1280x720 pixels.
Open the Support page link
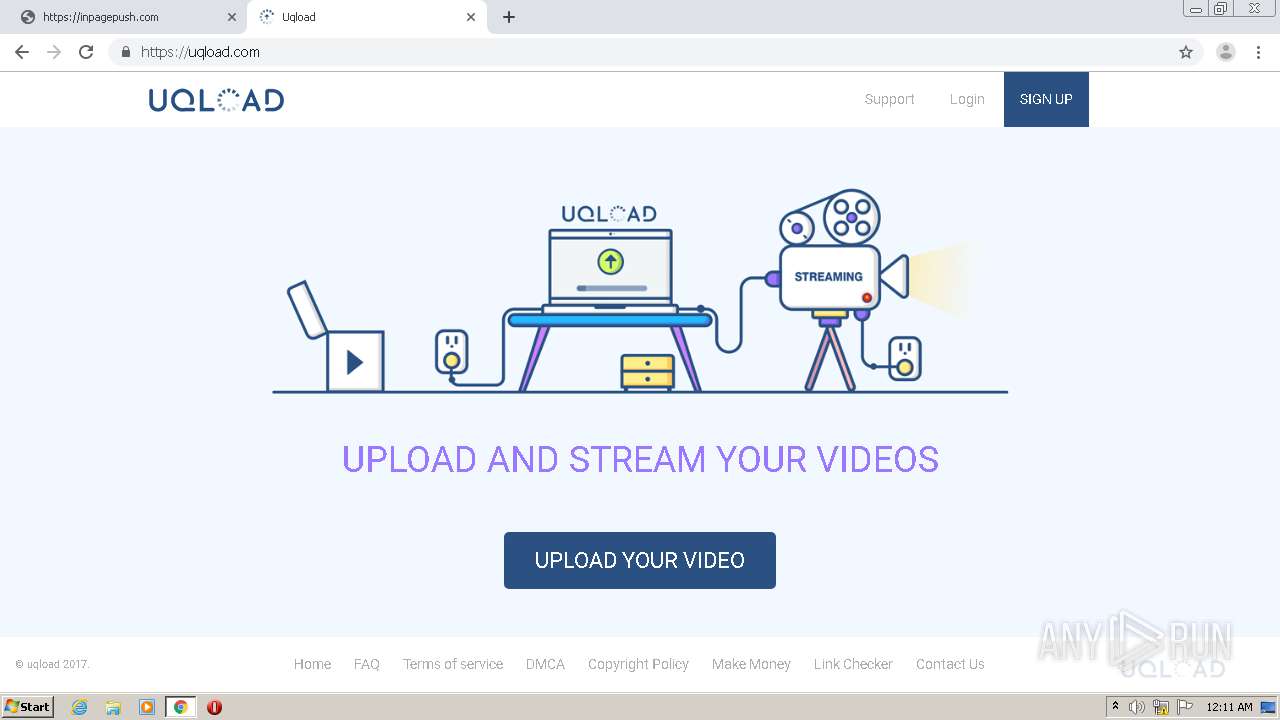tap(889, 99)
